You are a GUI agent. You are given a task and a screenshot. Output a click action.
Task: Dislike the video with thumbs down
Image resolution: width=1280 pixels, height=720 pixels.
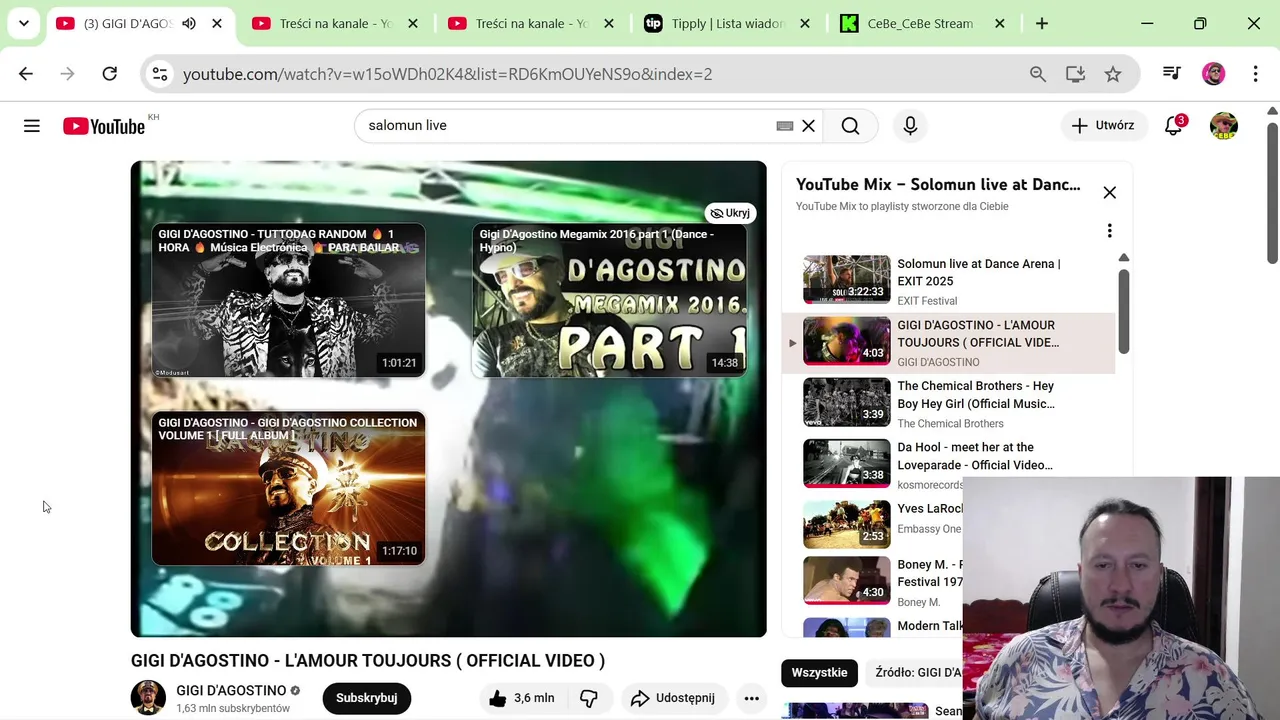(x=589, y=698)
